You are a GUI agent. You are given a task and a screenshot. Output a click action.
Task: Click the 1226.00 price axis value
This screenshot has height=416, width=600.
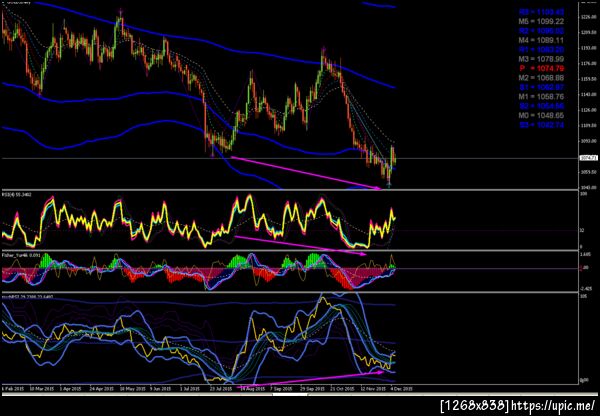point(589,17)
